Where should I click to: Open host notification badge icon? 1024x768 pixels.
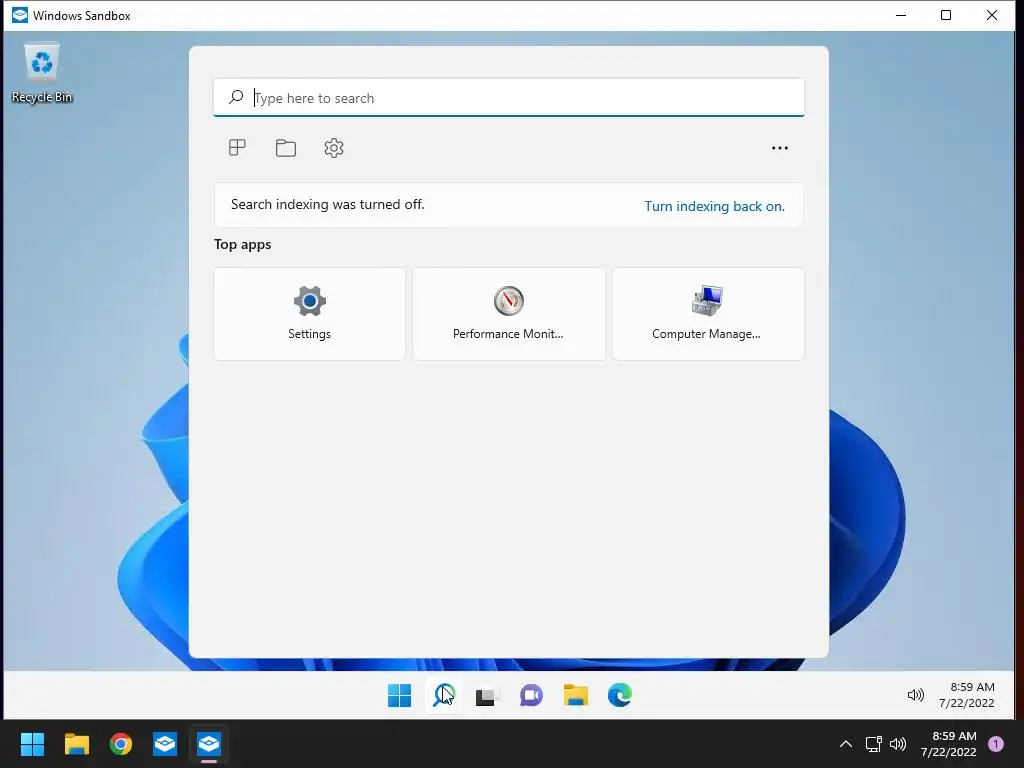click(x=996, y=744)
